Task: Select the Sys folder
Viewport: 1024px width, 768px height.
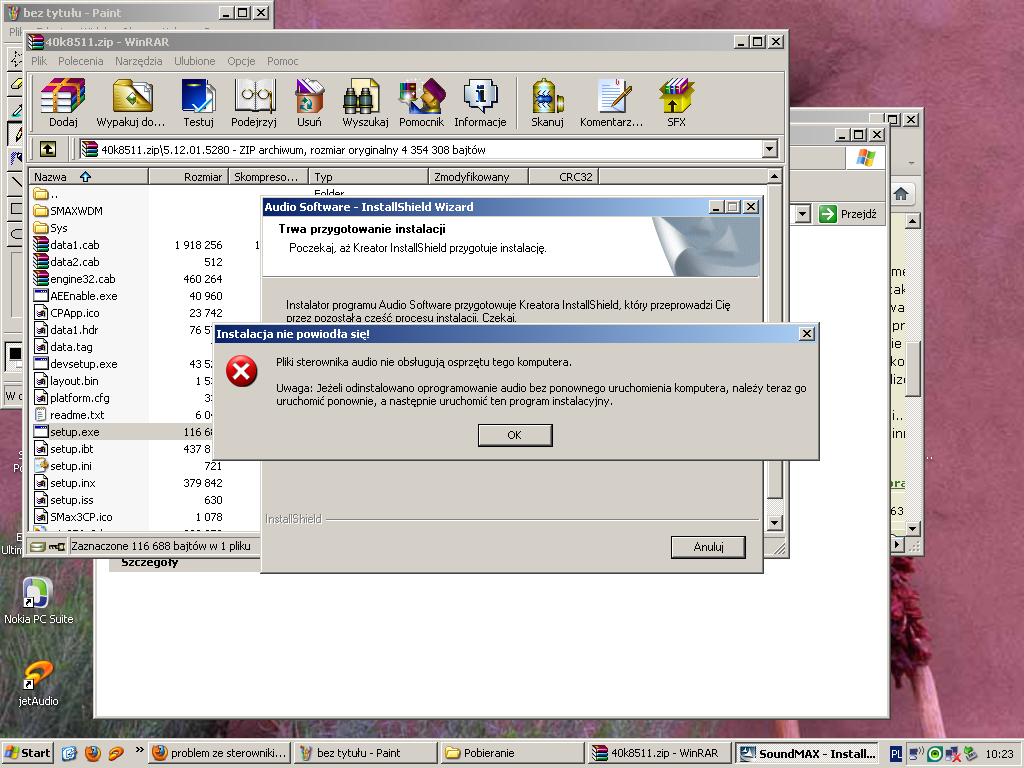Action: click(50, 228)
